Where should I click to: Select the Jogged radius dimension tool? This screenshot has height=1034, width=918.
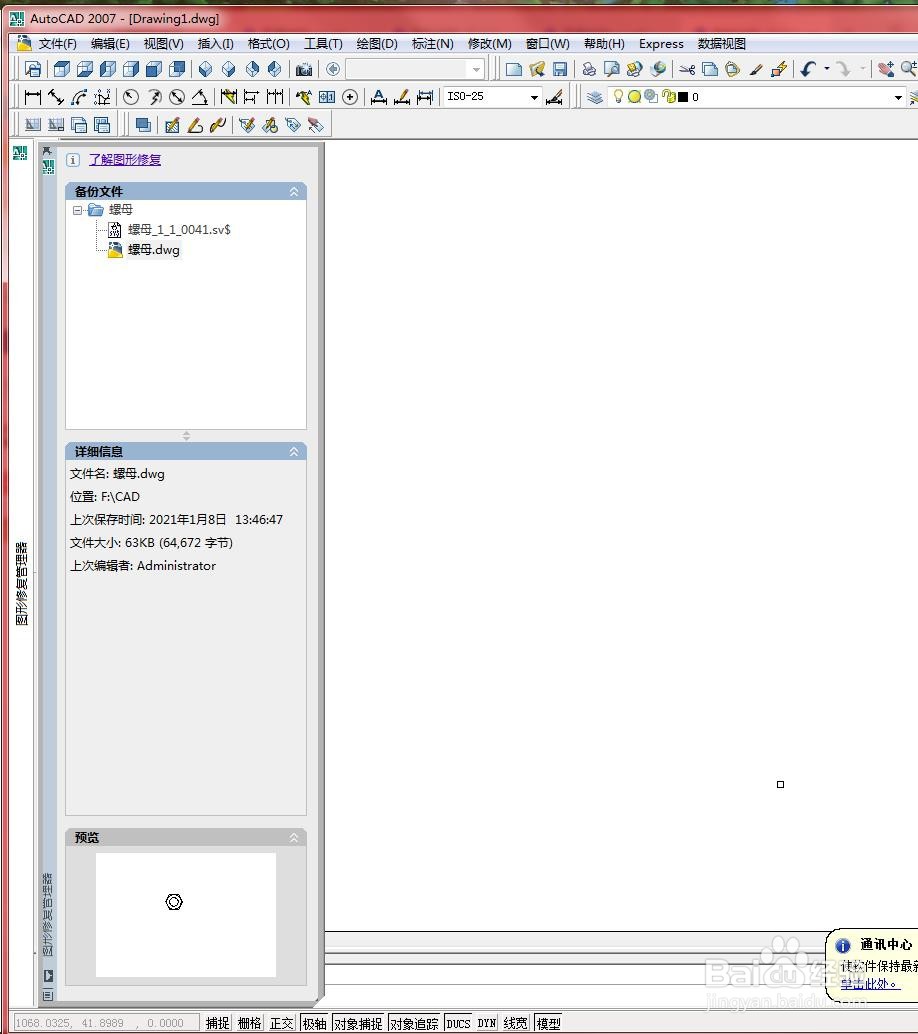click(154, 98)
